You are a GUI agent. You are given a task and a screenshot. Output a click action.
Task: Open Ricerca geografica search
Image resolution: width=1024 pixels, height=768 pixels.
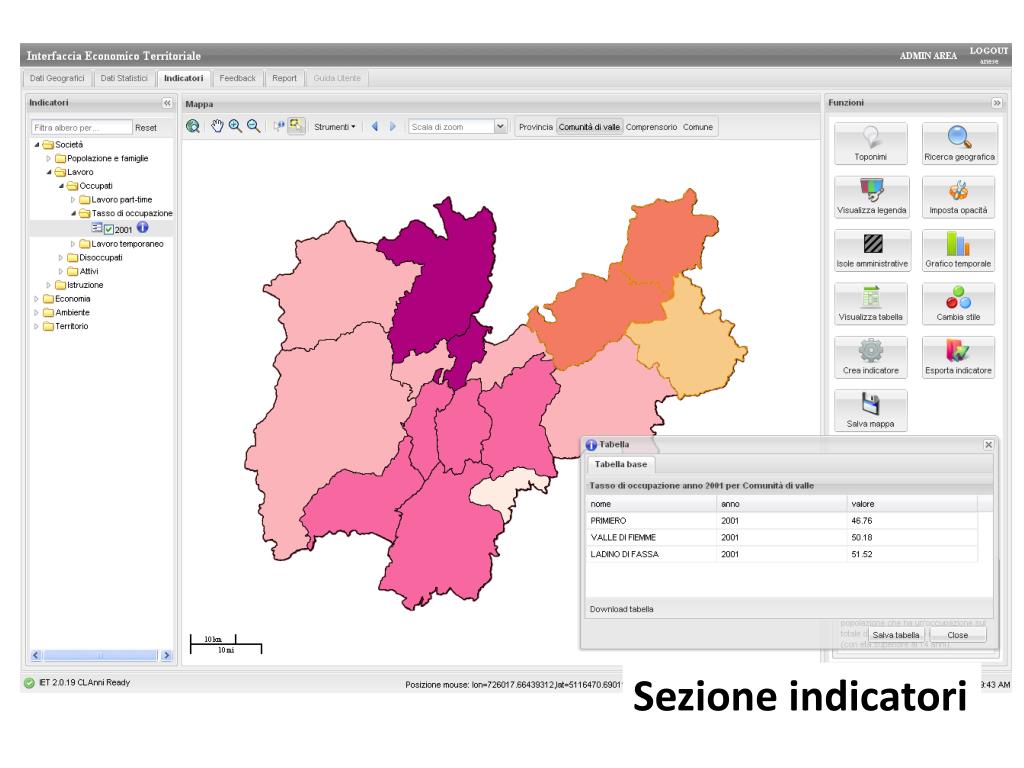pyautogui.click(x=959, y=143)
